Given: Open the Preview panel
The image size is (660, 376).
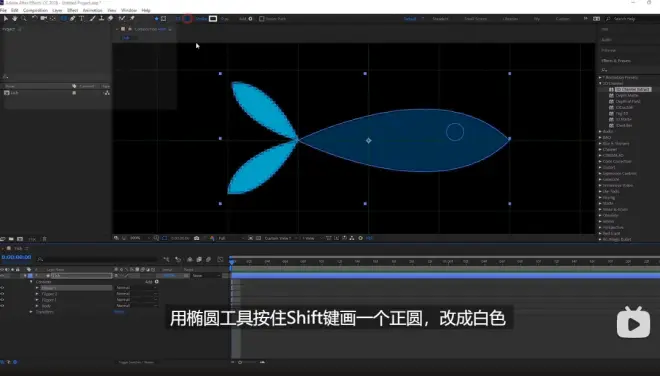Looking at the screenshot, I should click(x=608, y=50).
